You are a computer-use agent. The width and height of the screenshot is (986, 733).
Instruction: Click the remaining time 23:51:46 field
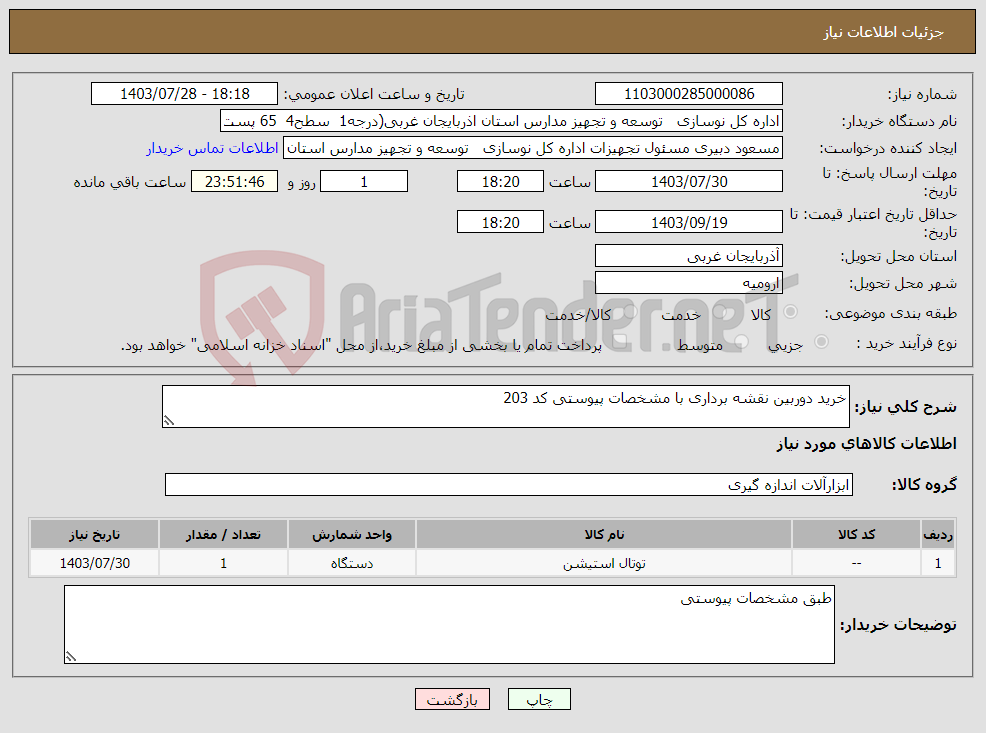pos(235,182)
